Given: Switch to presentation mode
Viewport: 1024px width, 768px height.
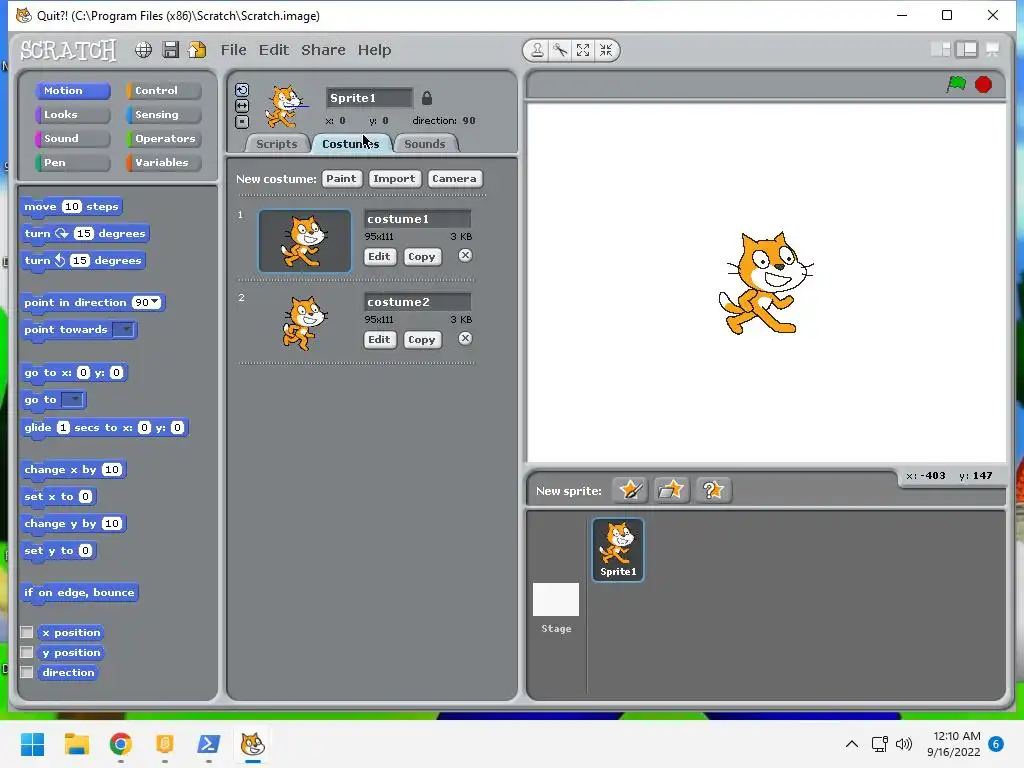Looking at the screenshot, I should pos(993,50).
